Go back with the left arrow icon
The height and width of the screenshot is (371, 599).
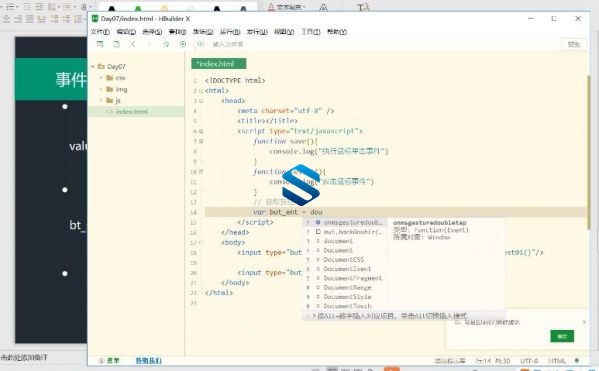[133, 44]
